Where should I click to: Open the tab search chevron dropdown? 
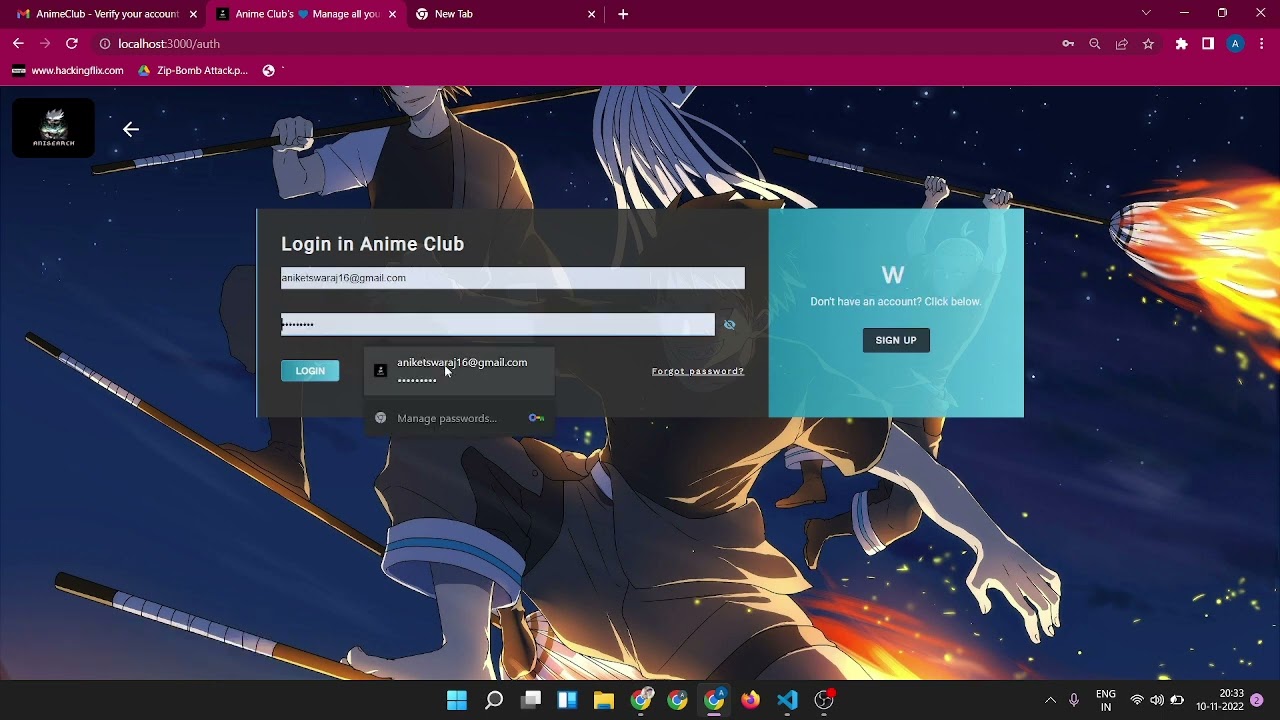coord(1146,13)
